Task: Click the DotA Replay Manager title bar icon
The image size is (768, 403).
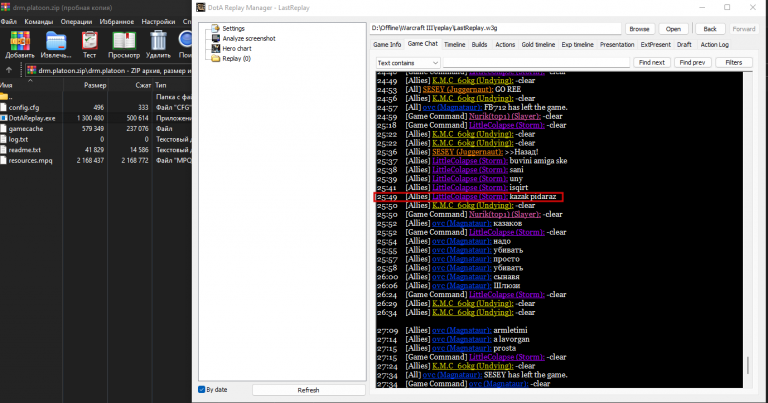Action: click(200, 7)
